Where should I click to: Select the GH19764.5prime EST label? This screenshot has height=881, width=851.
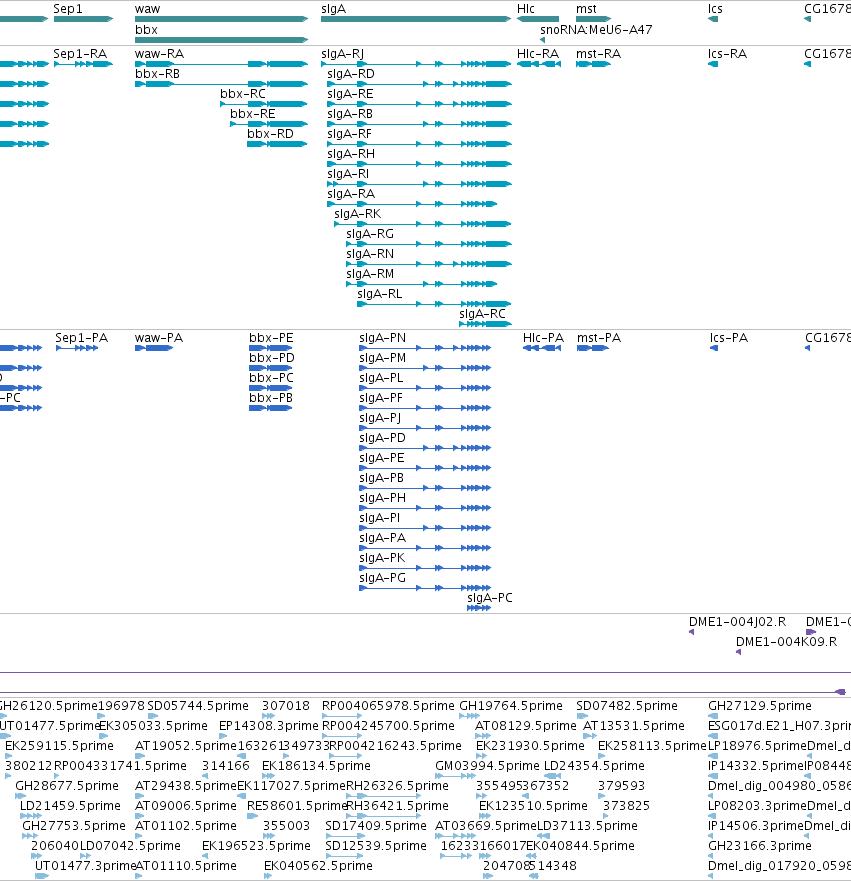click(x=511, y=706)
